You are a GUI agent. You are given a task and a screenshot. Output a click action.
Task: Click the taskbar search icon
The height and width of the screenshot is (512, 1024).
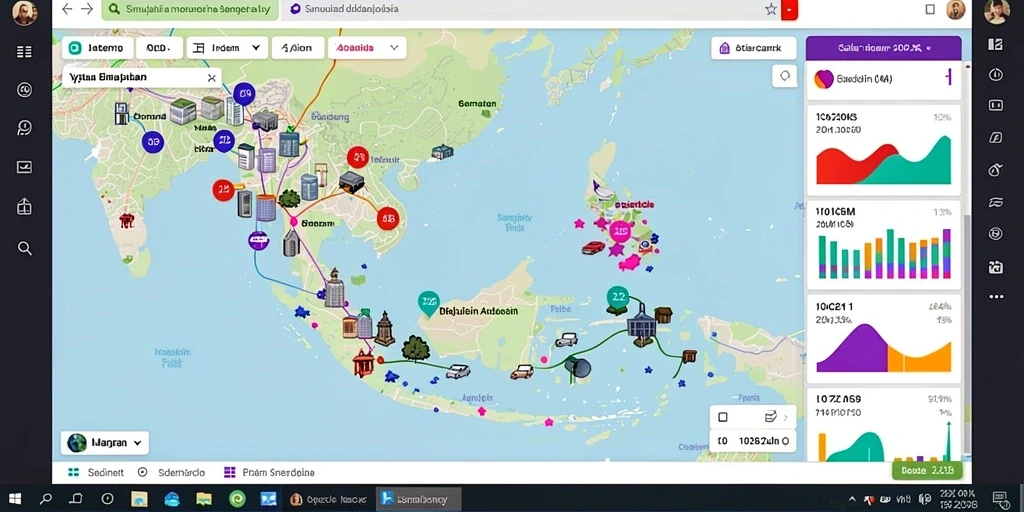click(46, 500)
